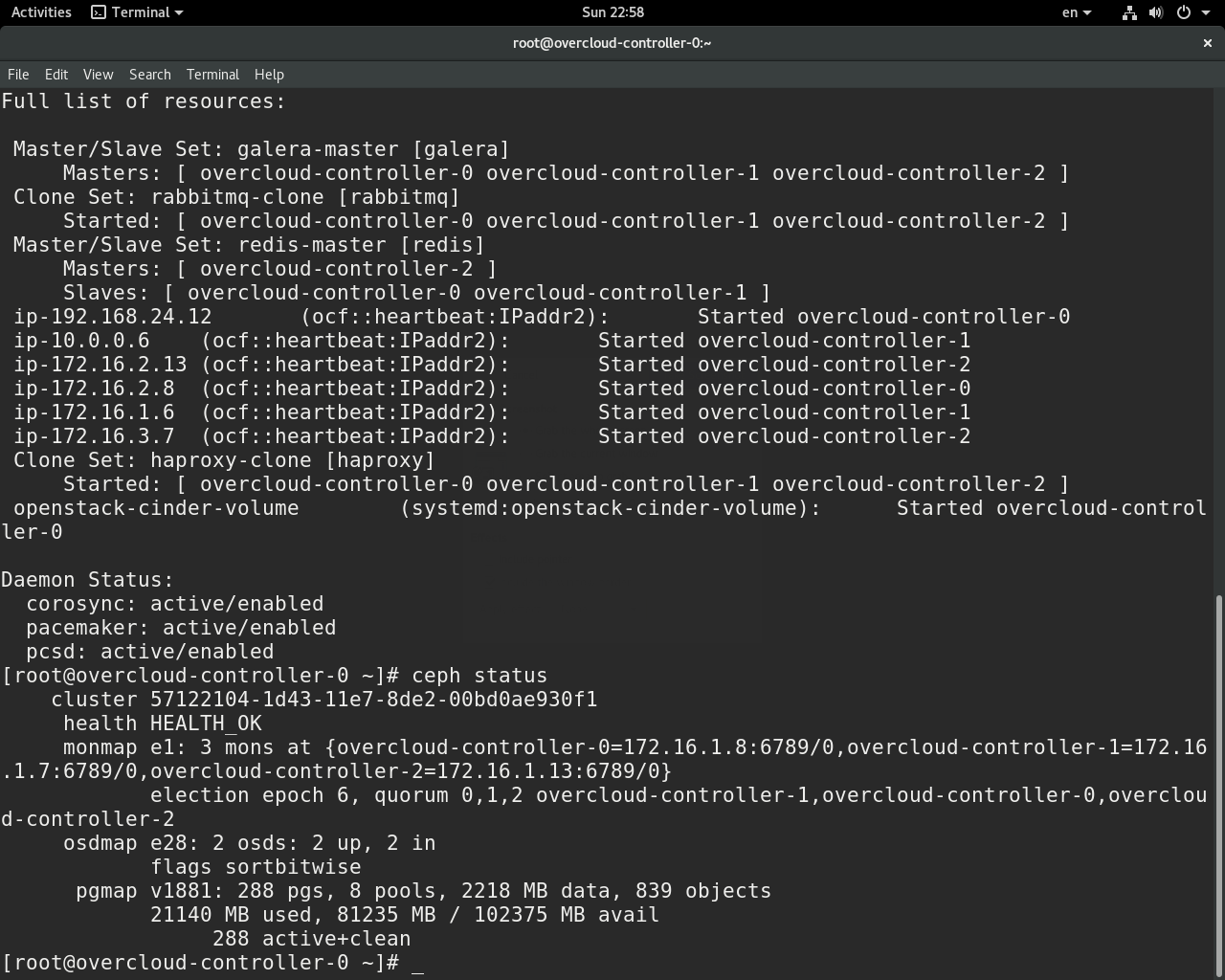Click 'Clone Set: haproxy-clone [haproxy]' line
Viewport: 1225px width, 980px height.
tap(224, 460)
